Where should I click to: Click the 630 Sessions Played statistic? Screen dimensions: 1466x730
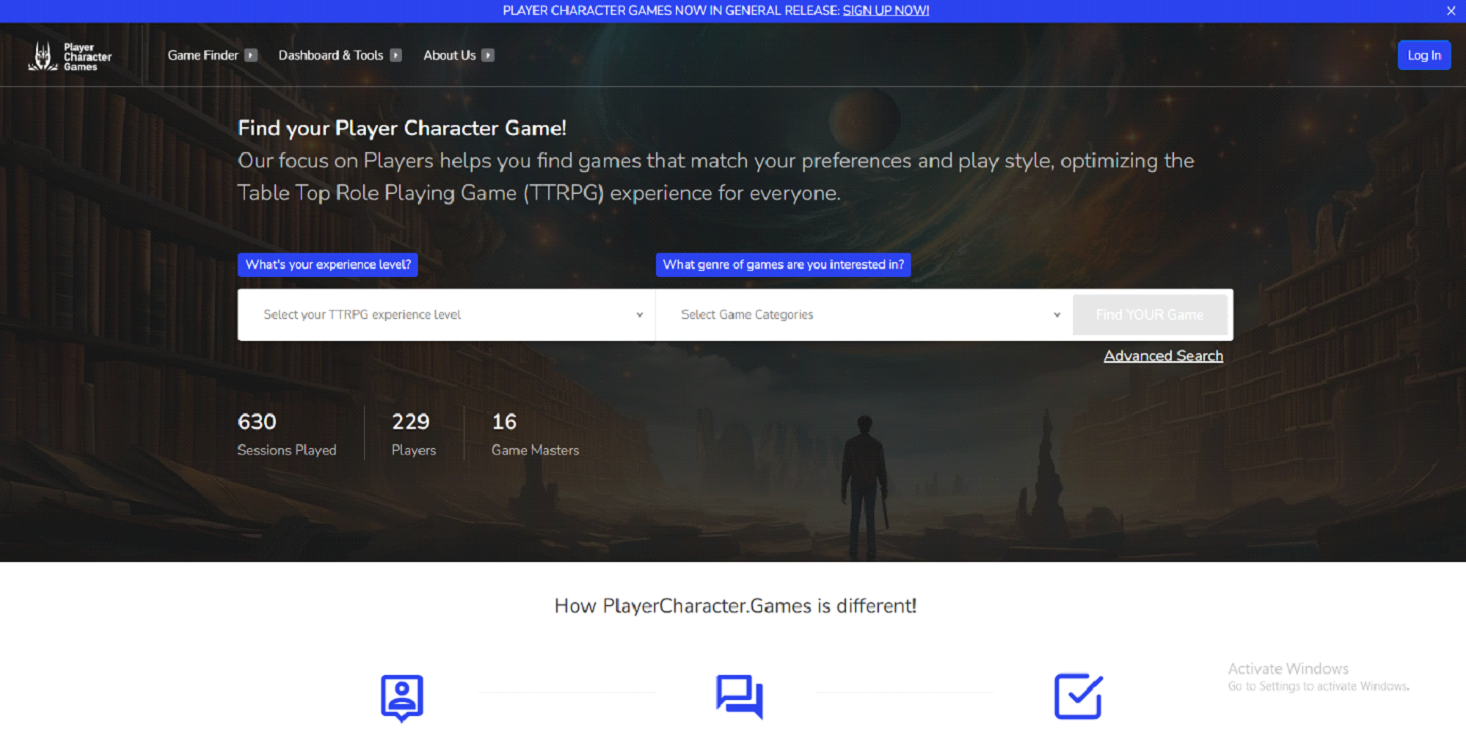click(287, 434)
